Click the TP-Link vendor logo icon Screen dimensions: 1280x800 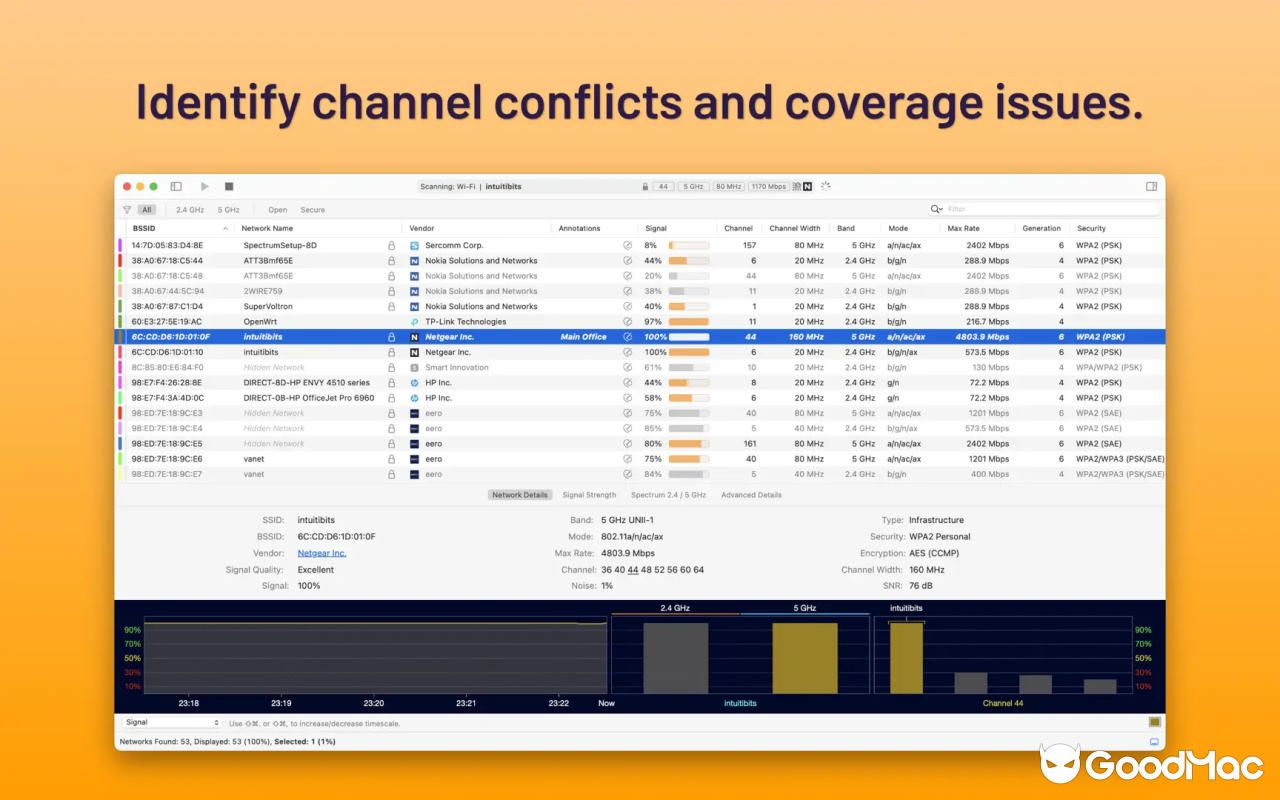[x=414, y=322]
